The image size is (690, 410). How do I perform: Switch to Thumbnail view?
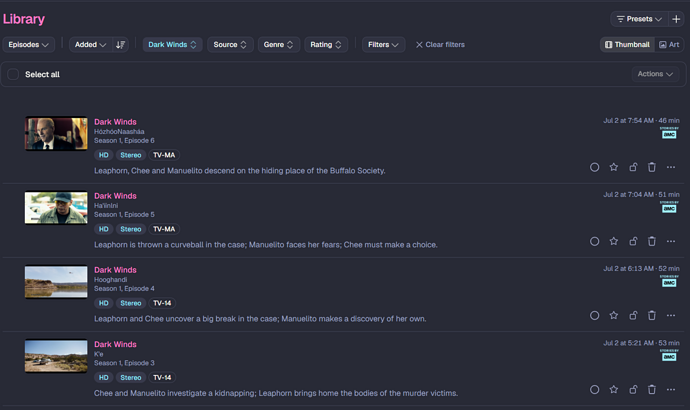click(627, 44)
